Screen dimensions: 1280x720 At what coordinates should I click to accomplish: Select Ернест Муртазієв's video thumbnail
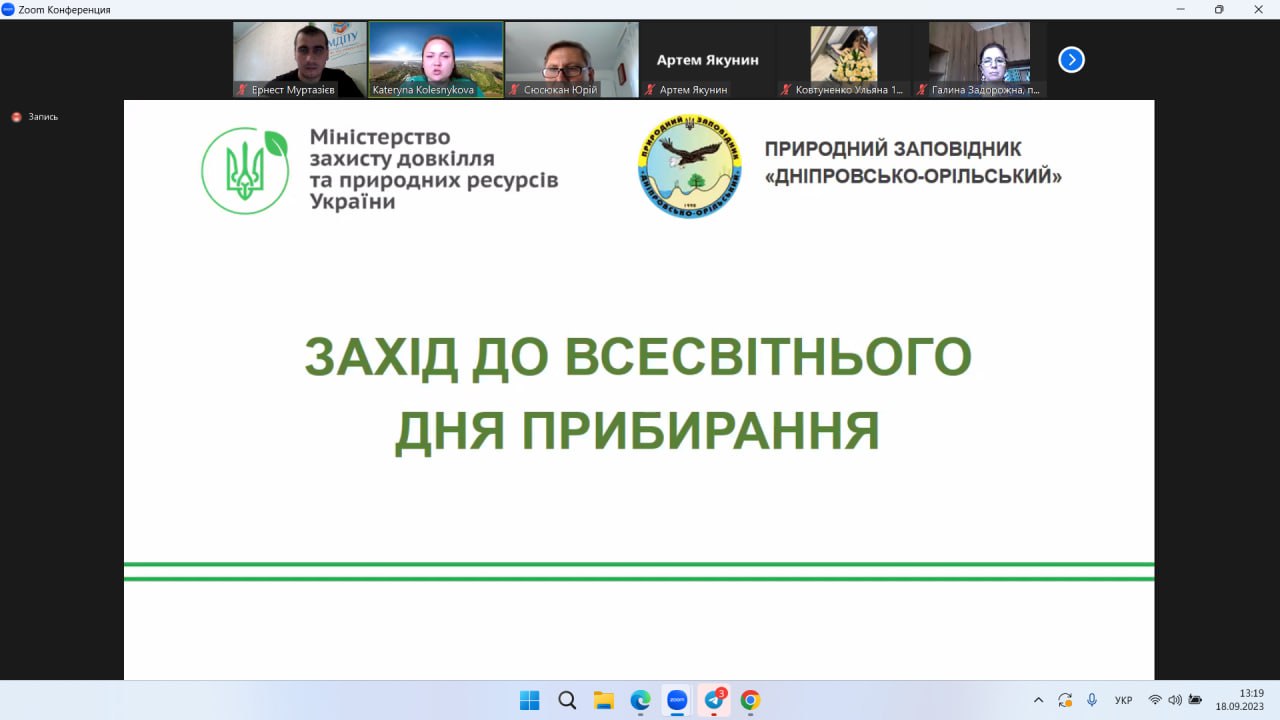point(300,58)
